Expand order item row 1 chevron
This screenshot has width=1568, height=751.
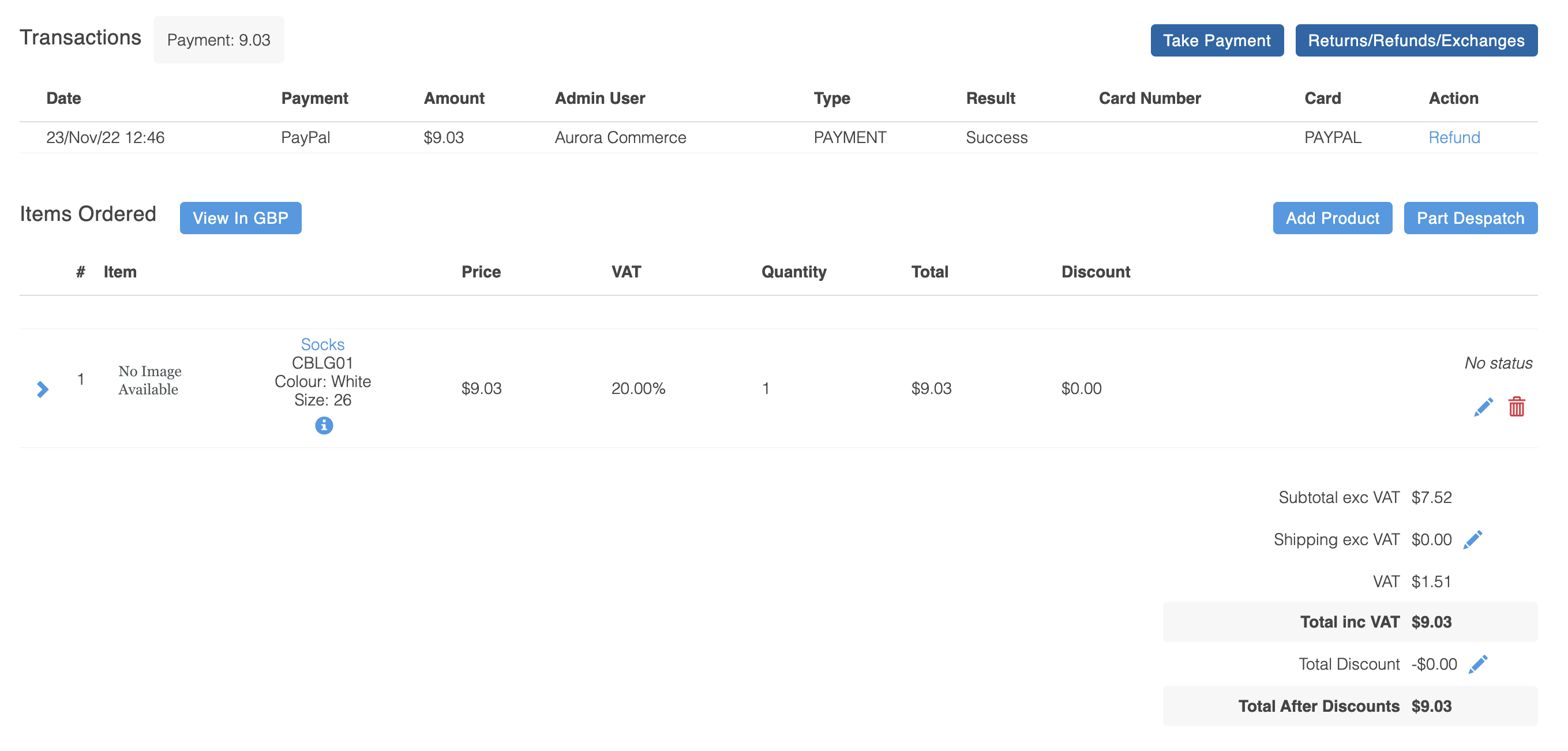pos(42,389)
